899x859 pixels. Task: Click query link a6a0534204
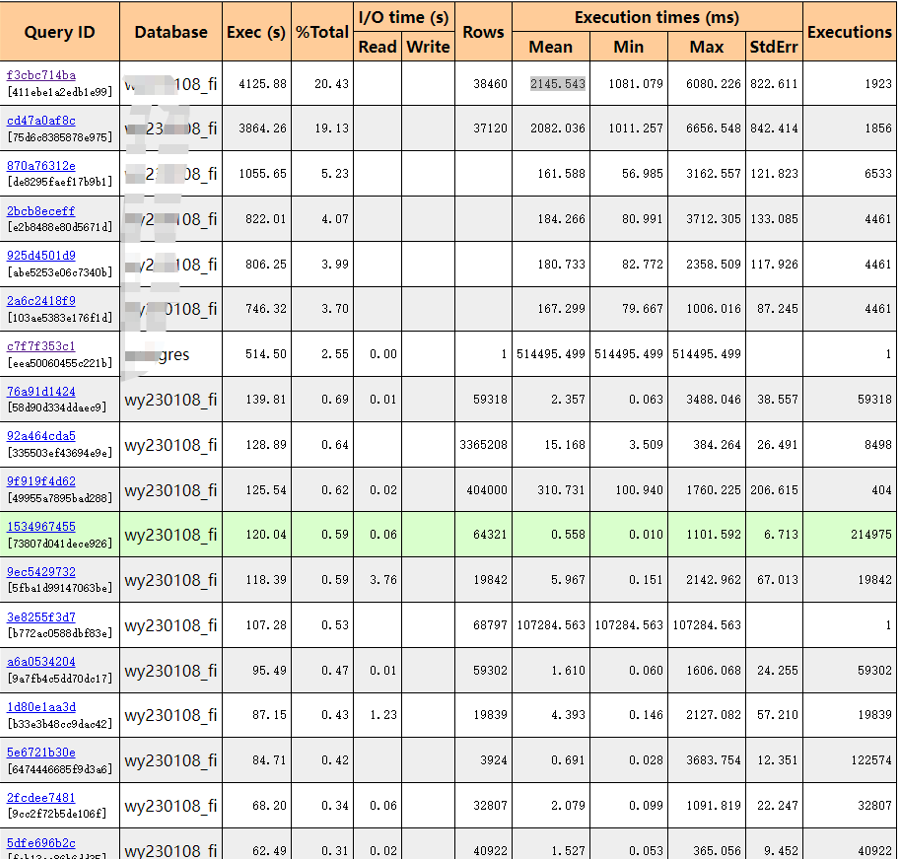[x=41, y=662]
